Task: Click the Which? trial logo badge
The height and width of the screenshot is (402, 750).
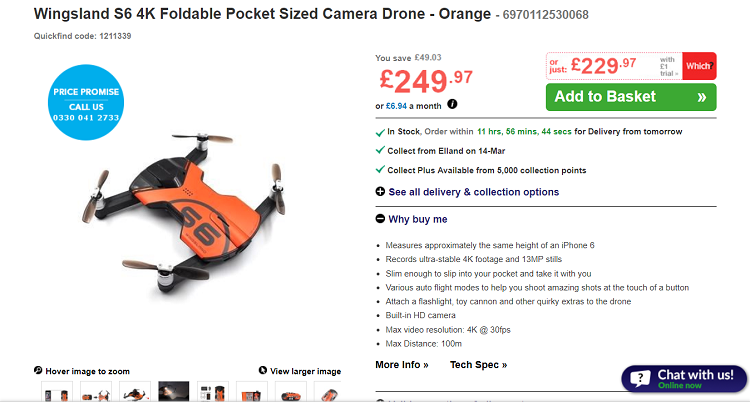Action: coord(699,66)
